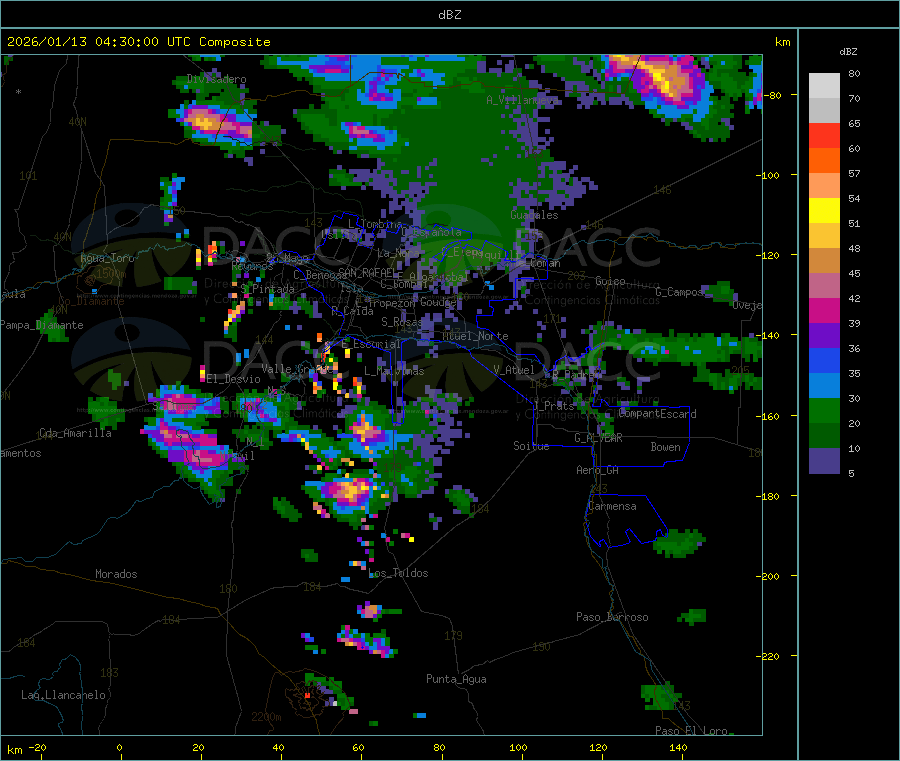This screenshot has width=900, height=761.
Task: Click the Lag.Llancanelo label
Action: point(64,695)
